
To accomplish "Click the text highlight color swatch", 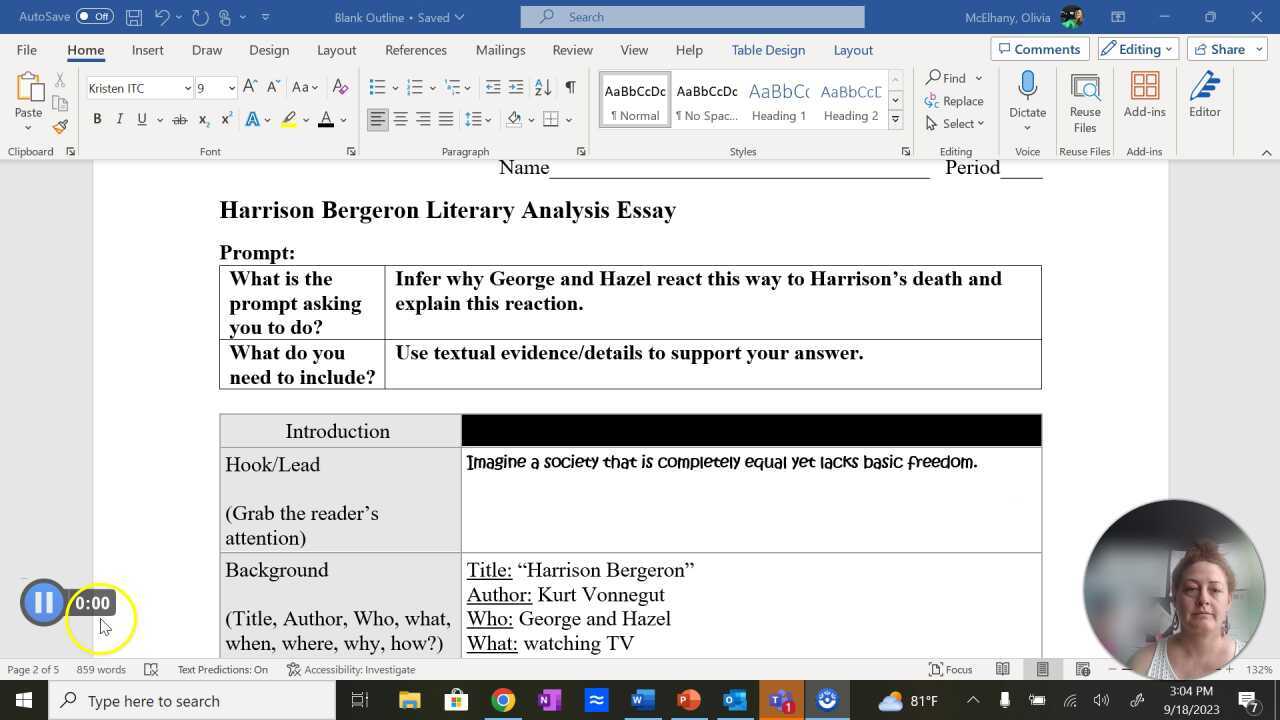I will click(x=289, y=119).
